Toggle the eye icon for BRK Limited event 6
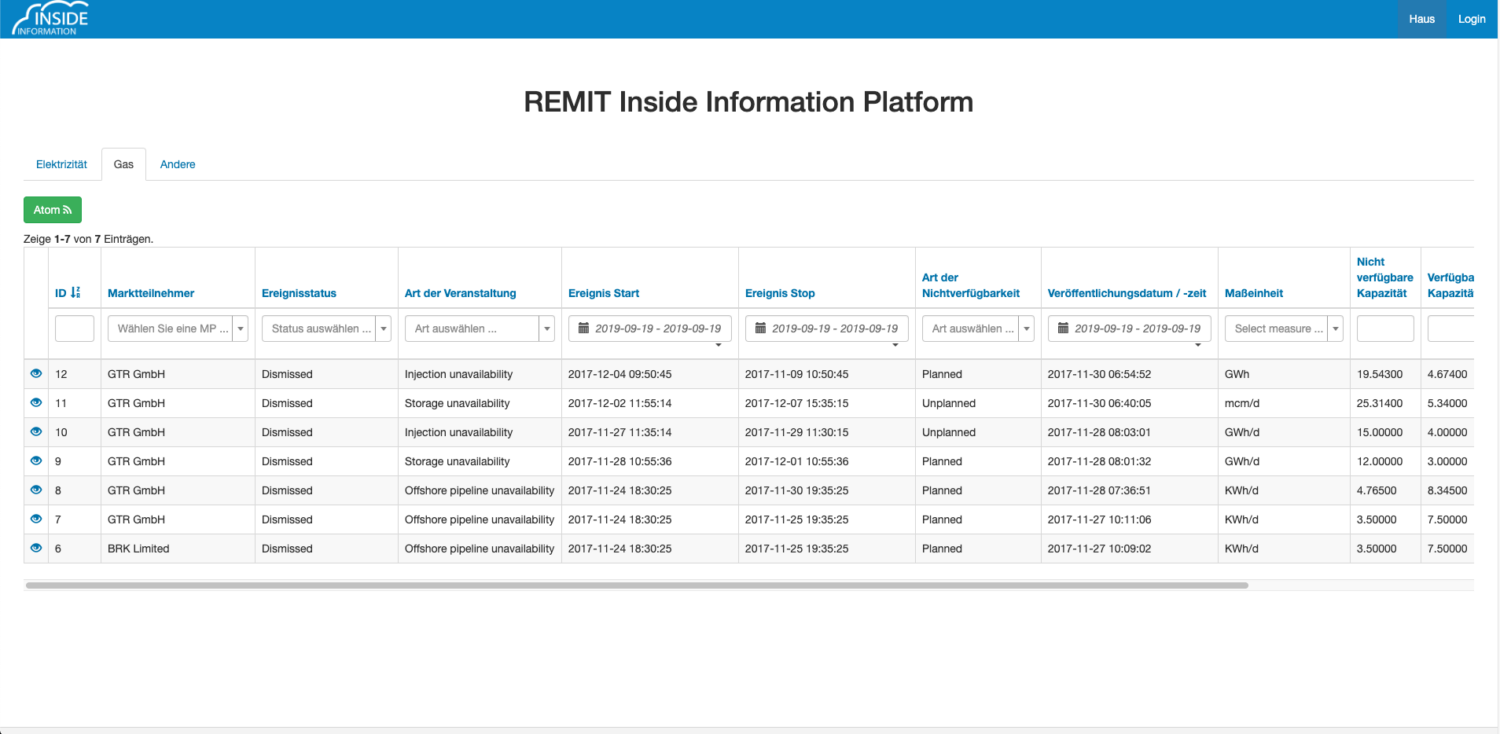Image resolution: width=1500 pixels, height=734 pixels. click(36, 548)
